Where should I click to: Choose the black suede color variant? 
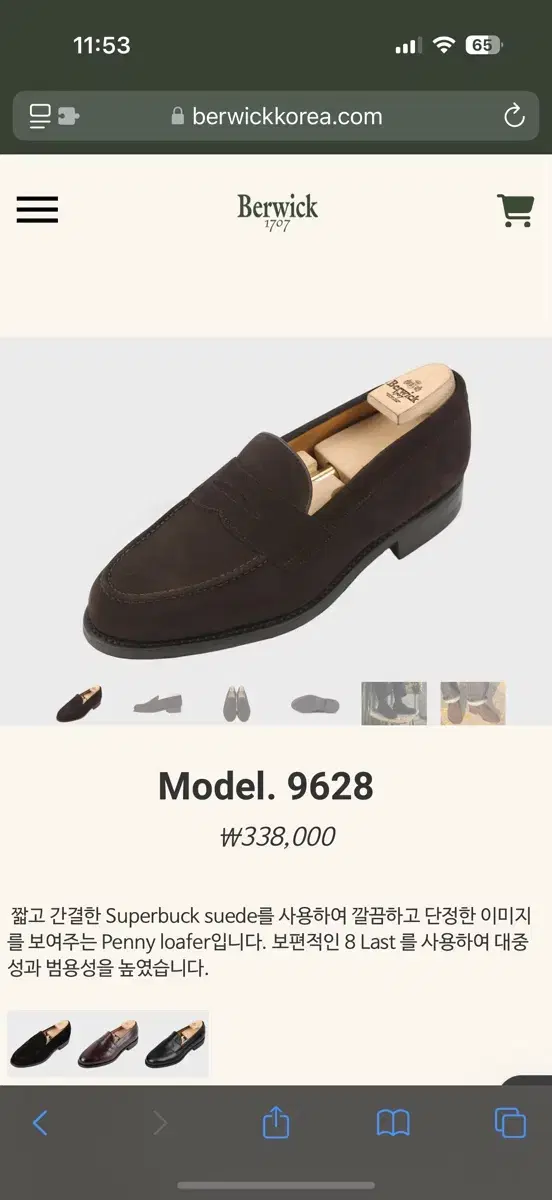pos(40,1043)
